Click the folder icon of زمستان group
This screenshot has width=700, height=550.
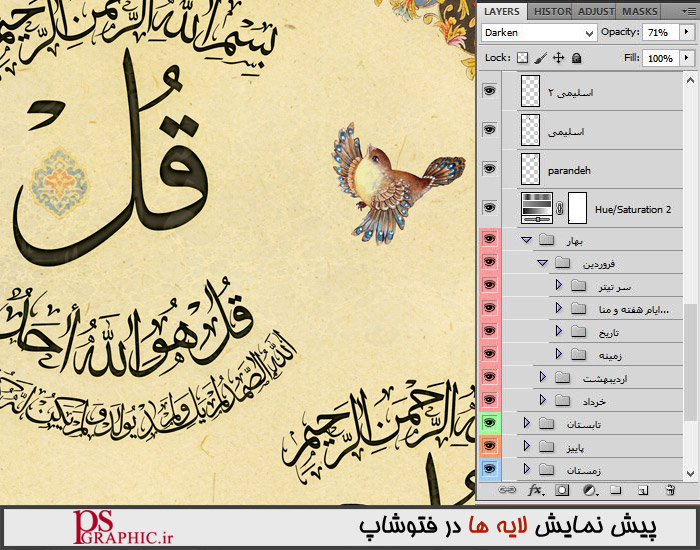pyautogui.click(x=546, y=469)
